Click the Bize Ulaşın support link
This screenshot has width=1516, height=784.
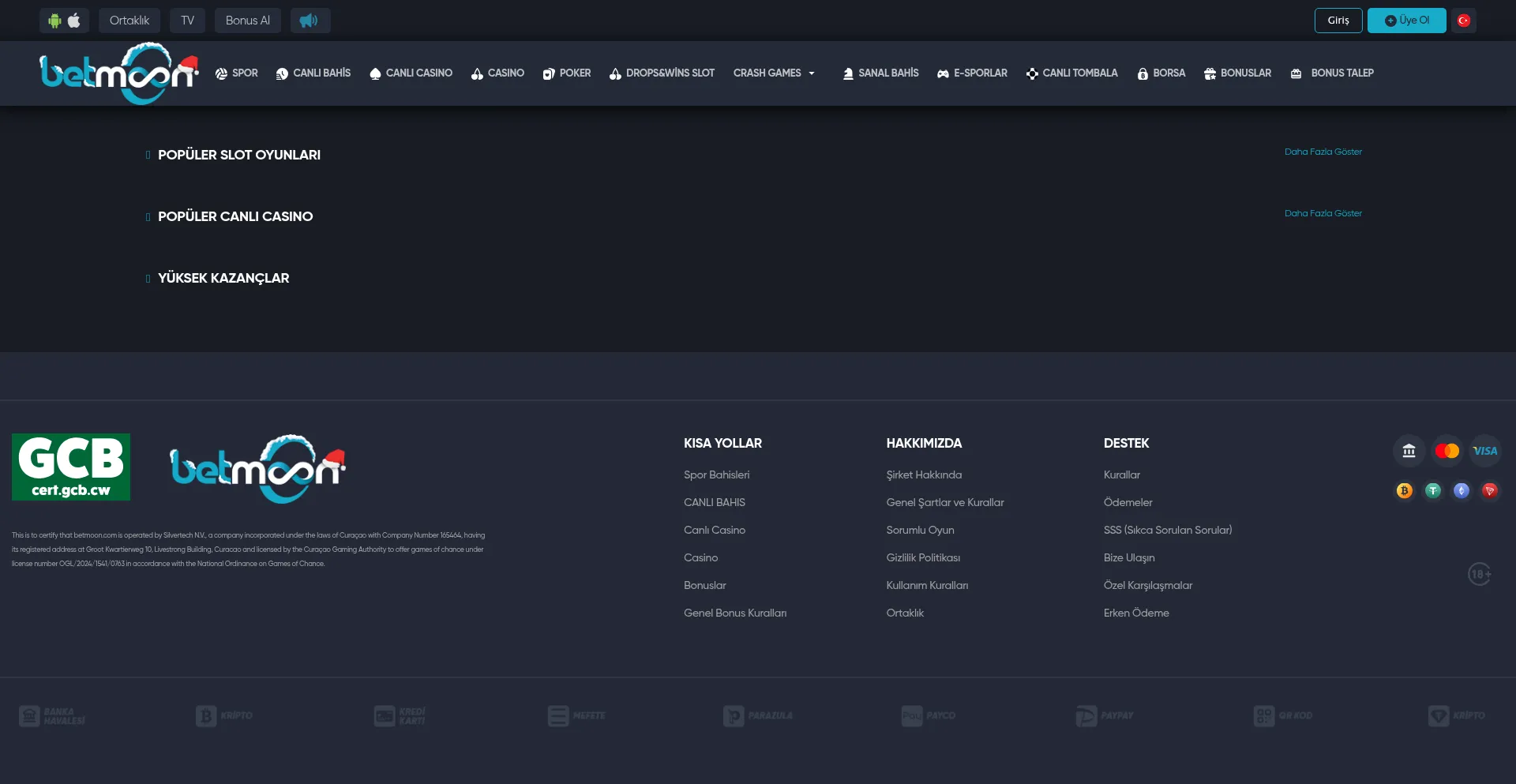(x=1128, y=557)
